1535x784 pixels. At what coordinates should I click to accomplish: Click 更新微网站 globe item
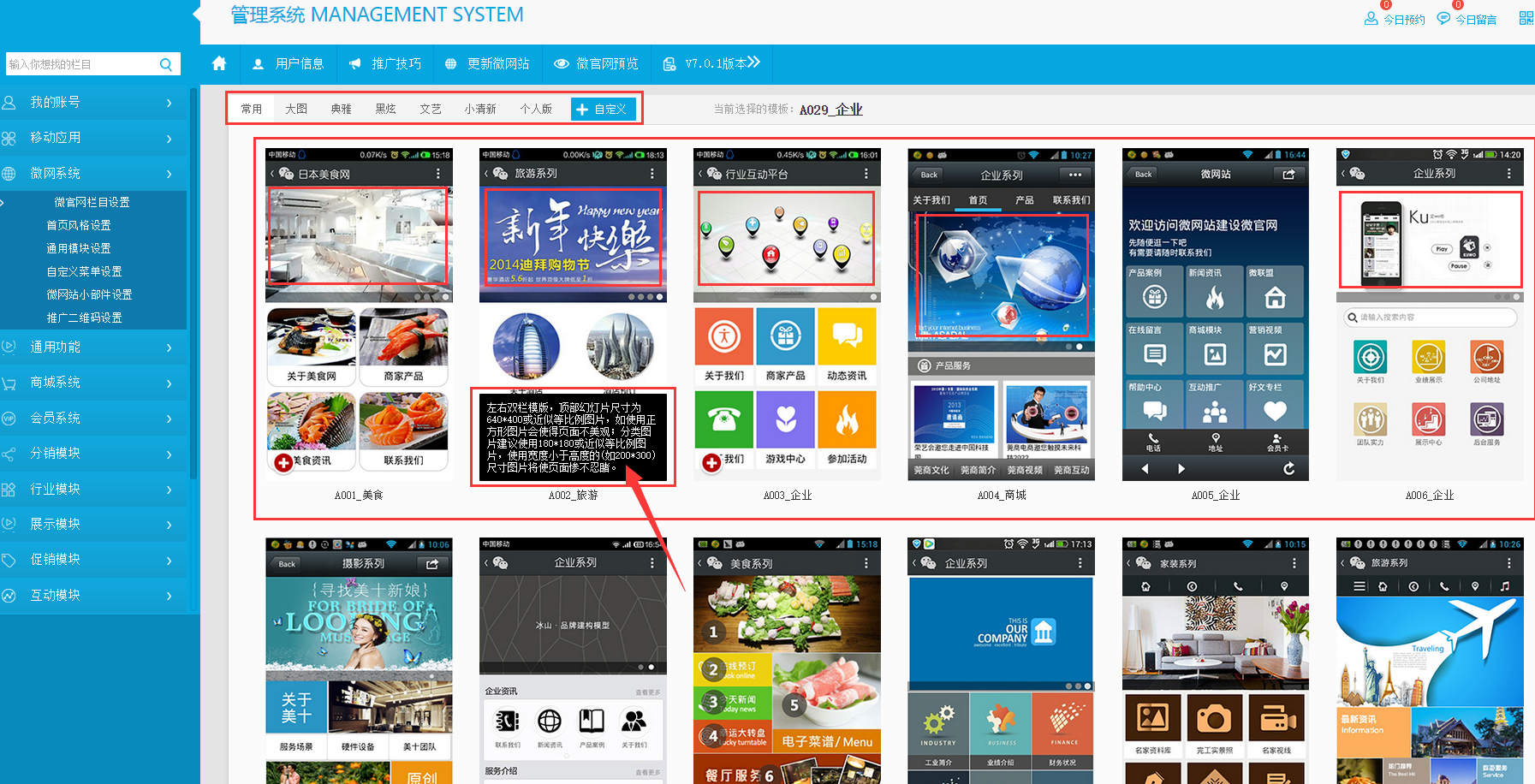[x=488, y=63]
